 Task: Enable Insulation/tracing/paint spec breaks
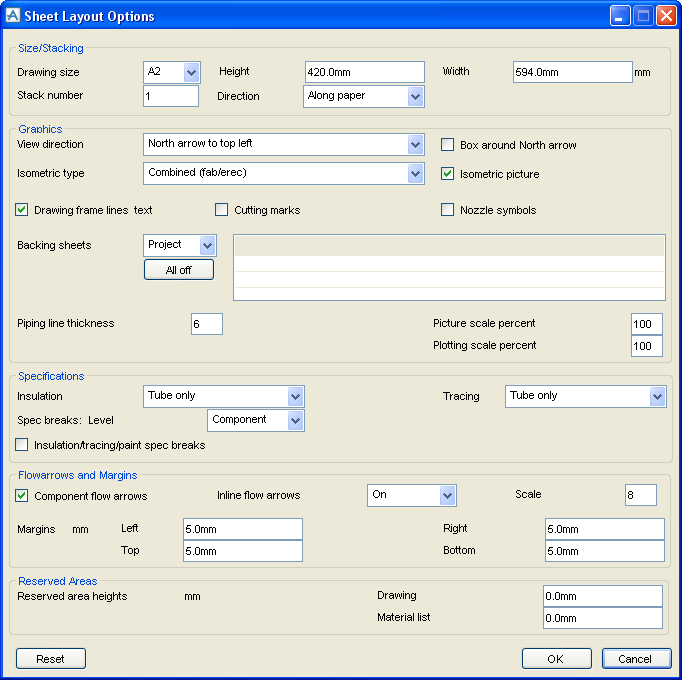click(x=22, y=445)
